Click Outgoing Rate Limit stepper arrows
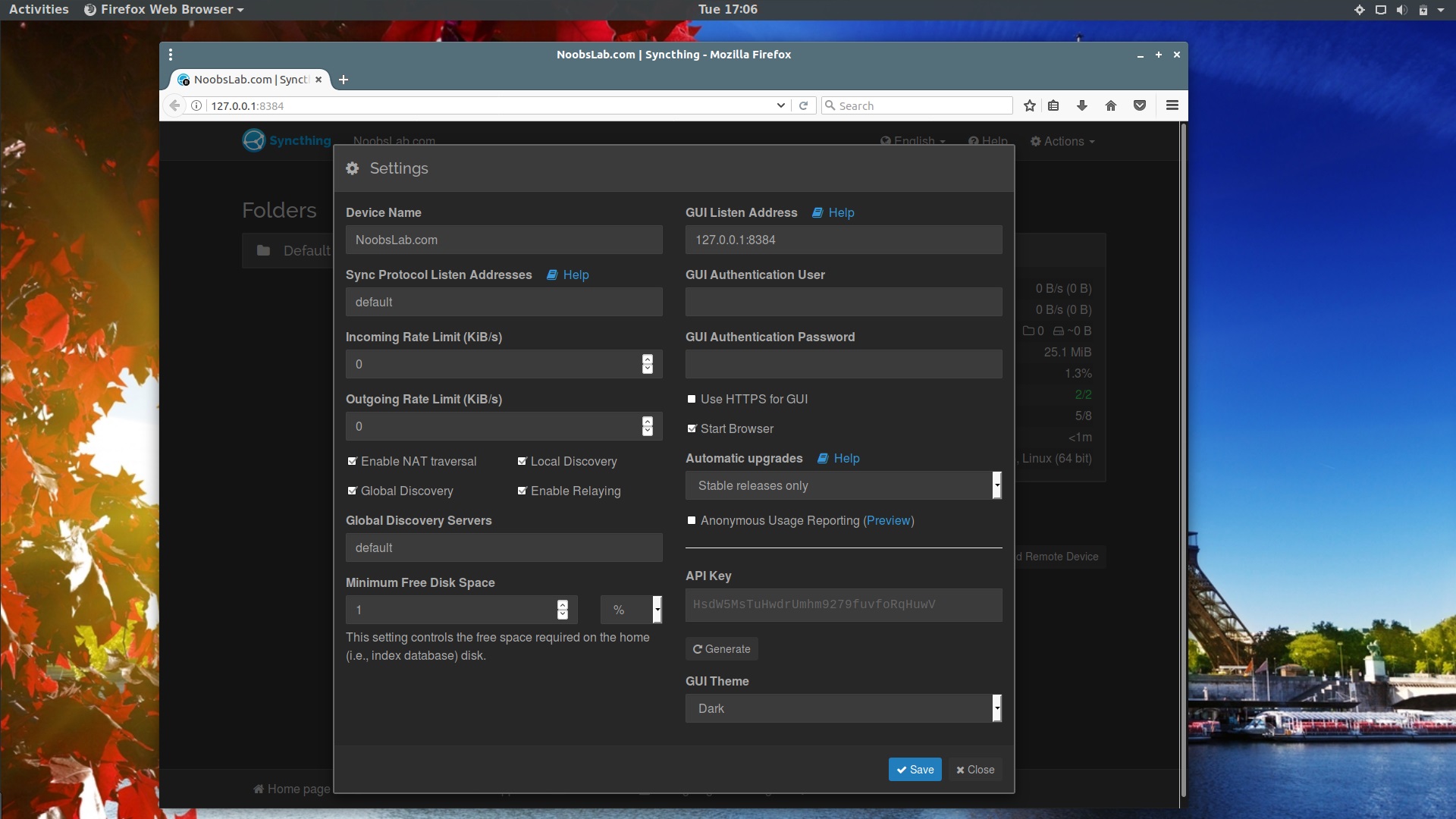This screenshot has height=819, width=1456. click(x=648, y=426)
